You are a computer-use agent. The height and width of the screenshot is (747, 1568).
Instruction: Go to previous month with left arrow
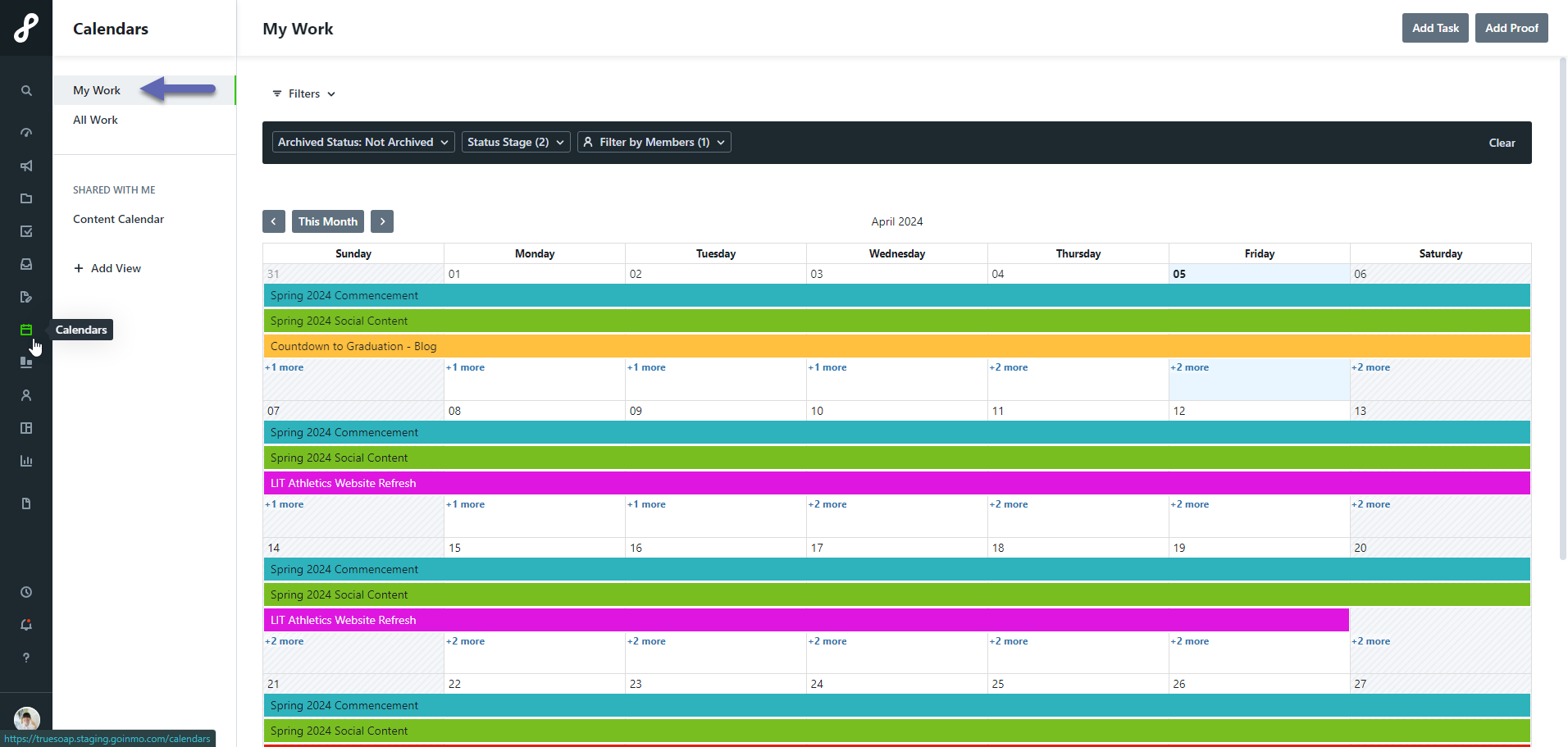274,221
